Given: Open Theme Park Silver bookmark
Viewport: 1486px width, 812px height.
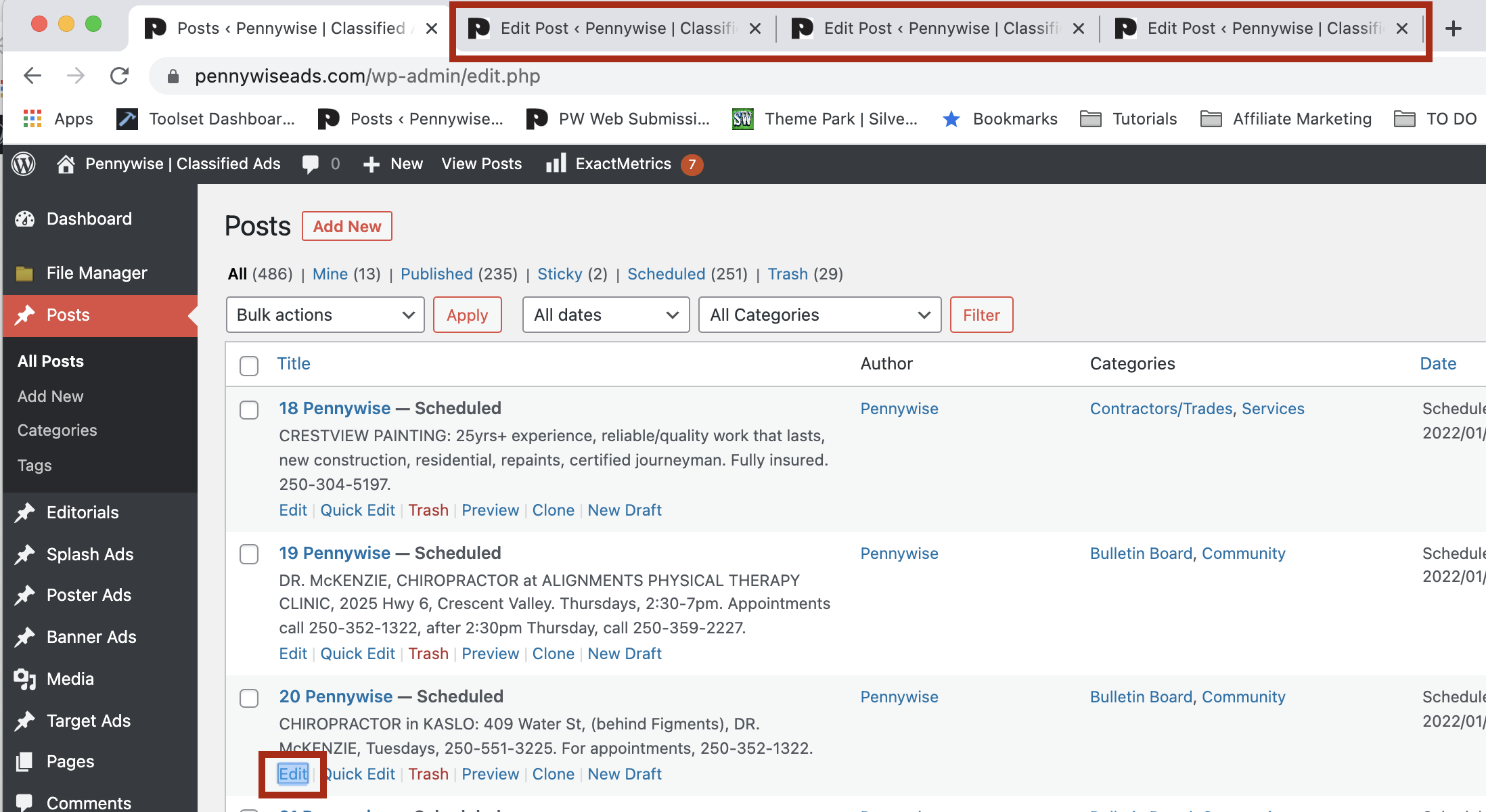Looking at the screenshot, I should [x=825, y=119].
